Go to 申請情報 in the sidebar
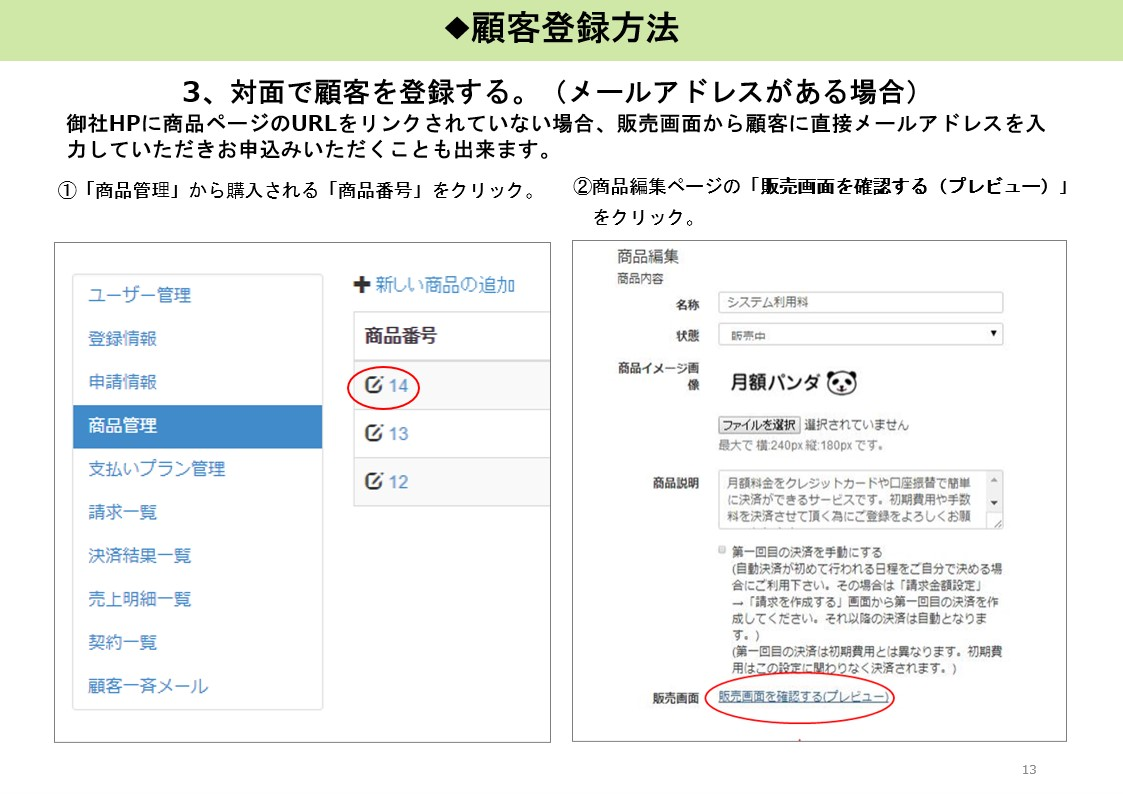Image resolution: width=1123 pixels, height=794 pixels. click(x=122, y=382)
